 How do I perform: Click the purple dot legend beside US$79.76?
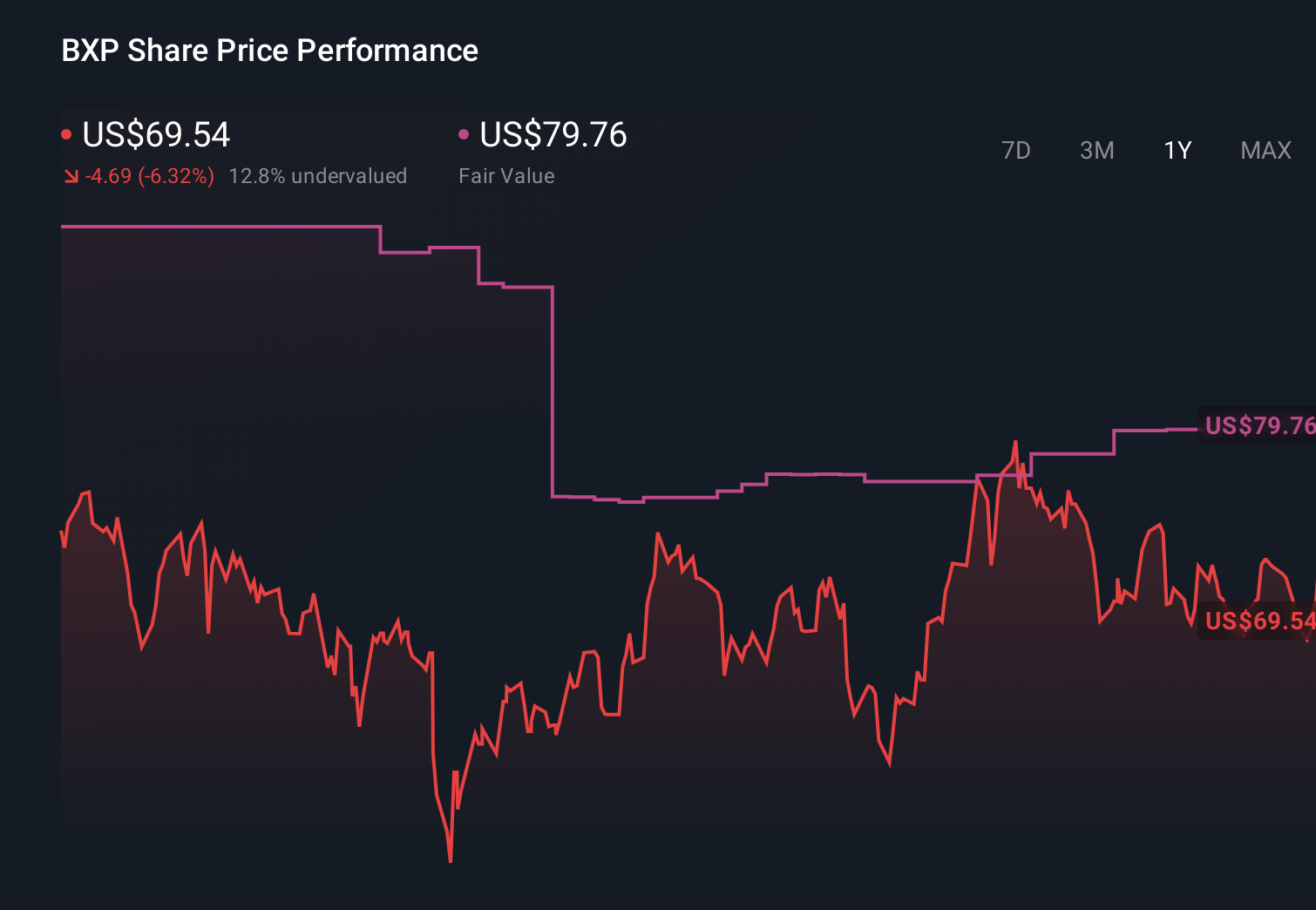point(465,134)
